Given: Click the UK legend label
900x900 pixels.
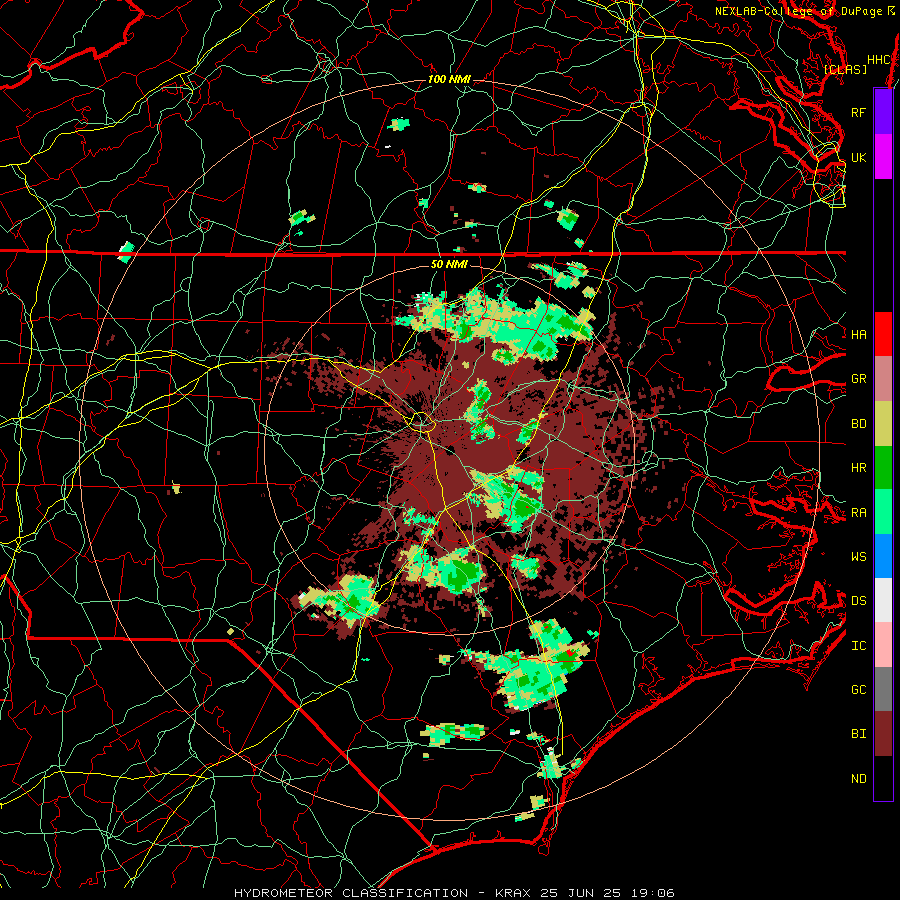Looking at the screenshot, I should pyautogui.click(x=858, y=157).
